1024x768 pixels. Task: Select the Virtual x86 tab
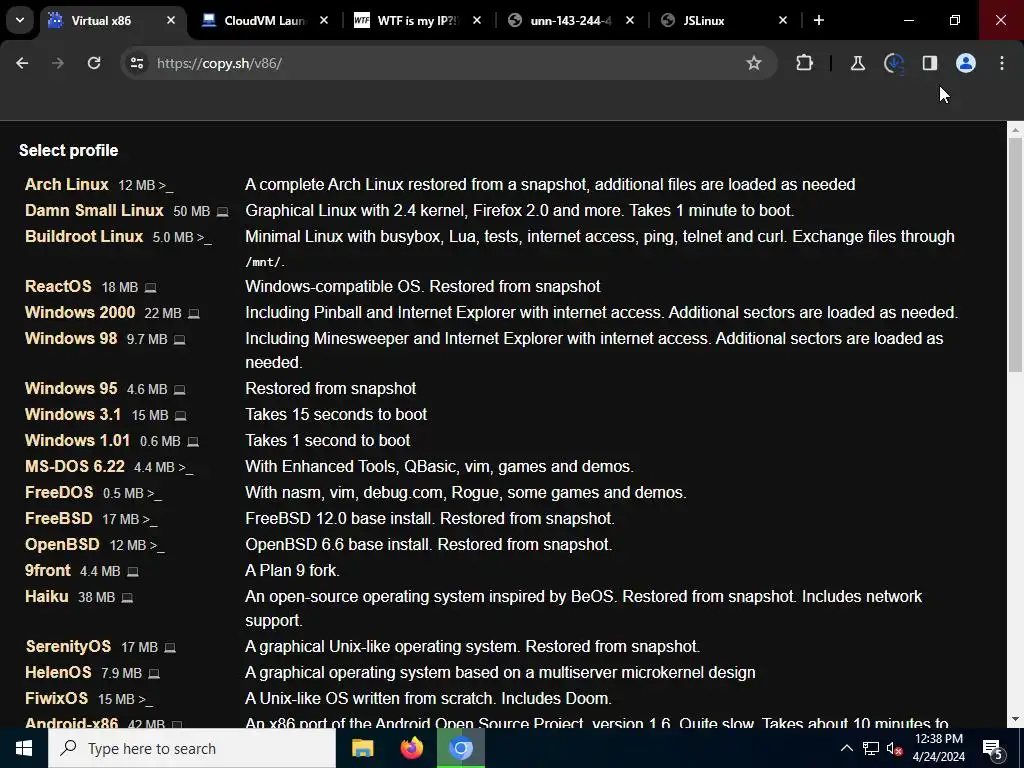coord(101,21)
